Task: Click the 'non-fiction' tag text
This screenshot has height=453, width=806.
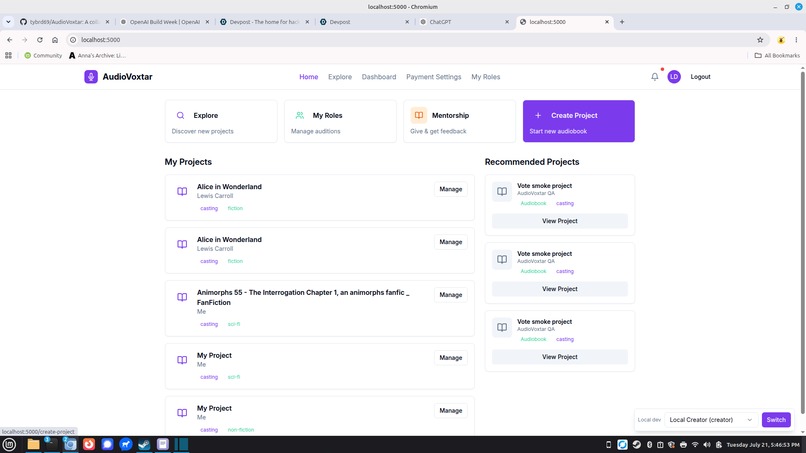Action: point(241,429)
